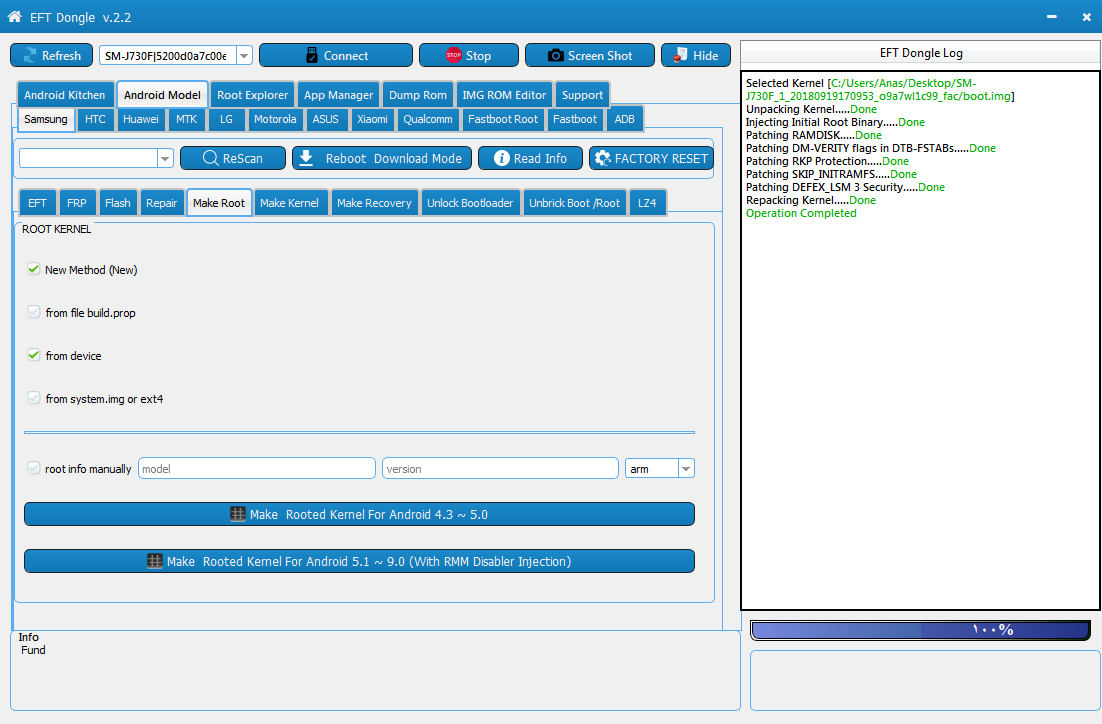The height and width of the screenshot is (724, 1102).
Task: Click the 100% progress bar
Action: coord(921,630)
